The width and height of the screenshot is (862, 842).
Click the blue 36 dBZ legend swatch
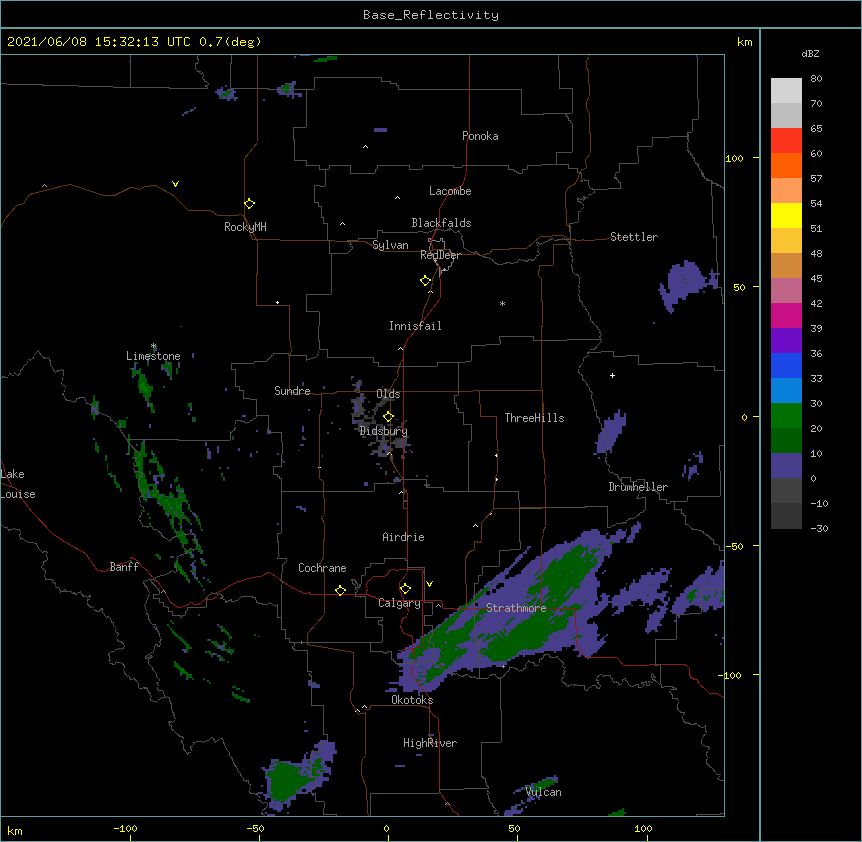[x=786, y=365]
